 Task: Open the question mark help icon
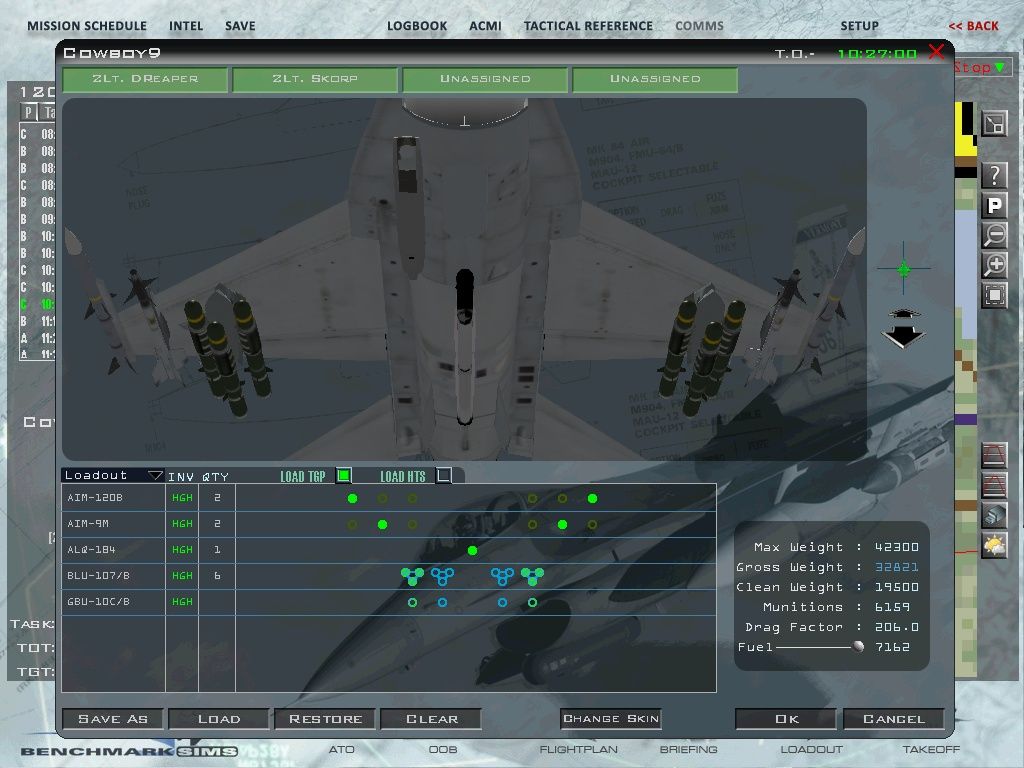(x=995, y=175)
